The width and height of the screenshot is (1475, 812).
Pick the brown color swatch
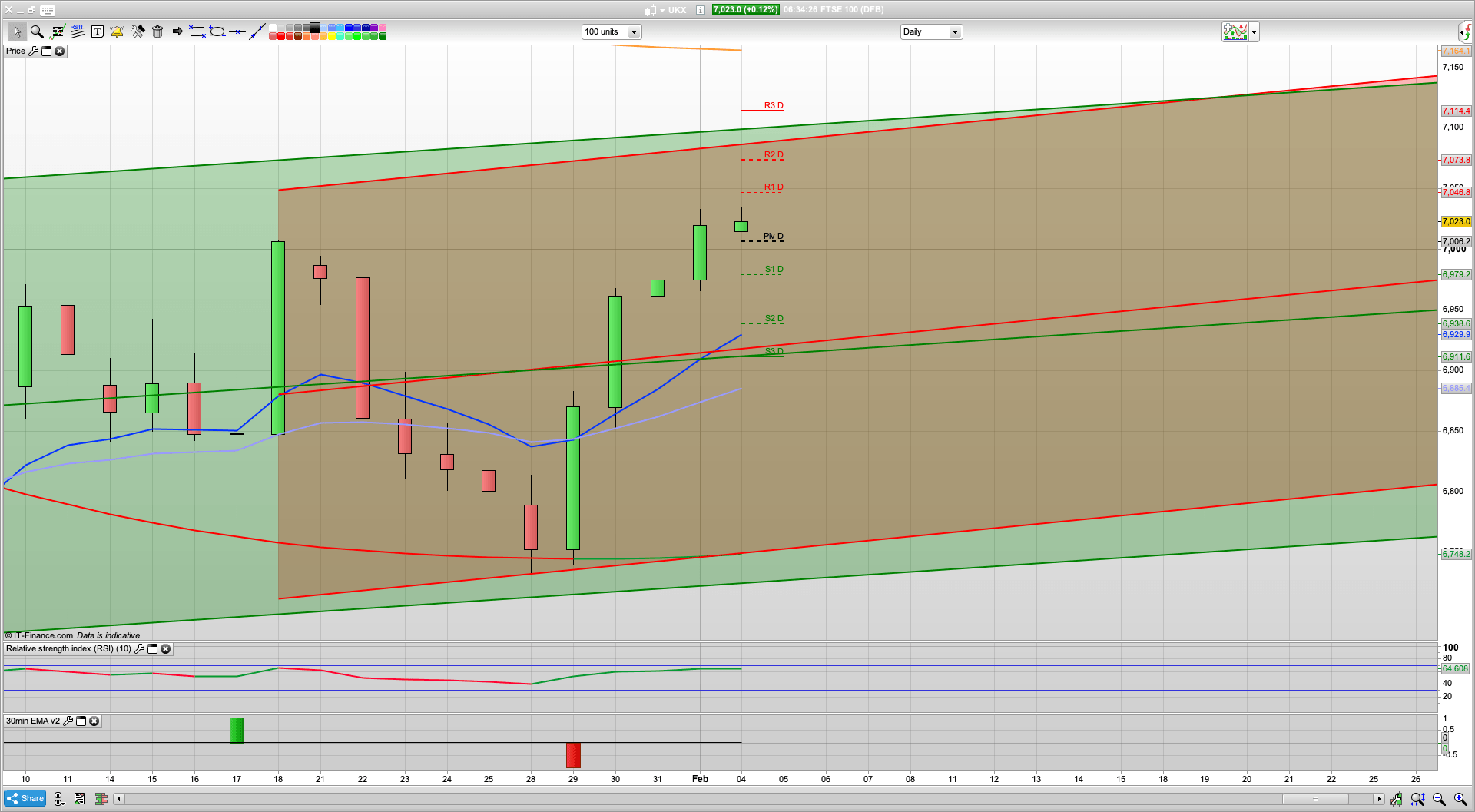(x=298, y=36)
